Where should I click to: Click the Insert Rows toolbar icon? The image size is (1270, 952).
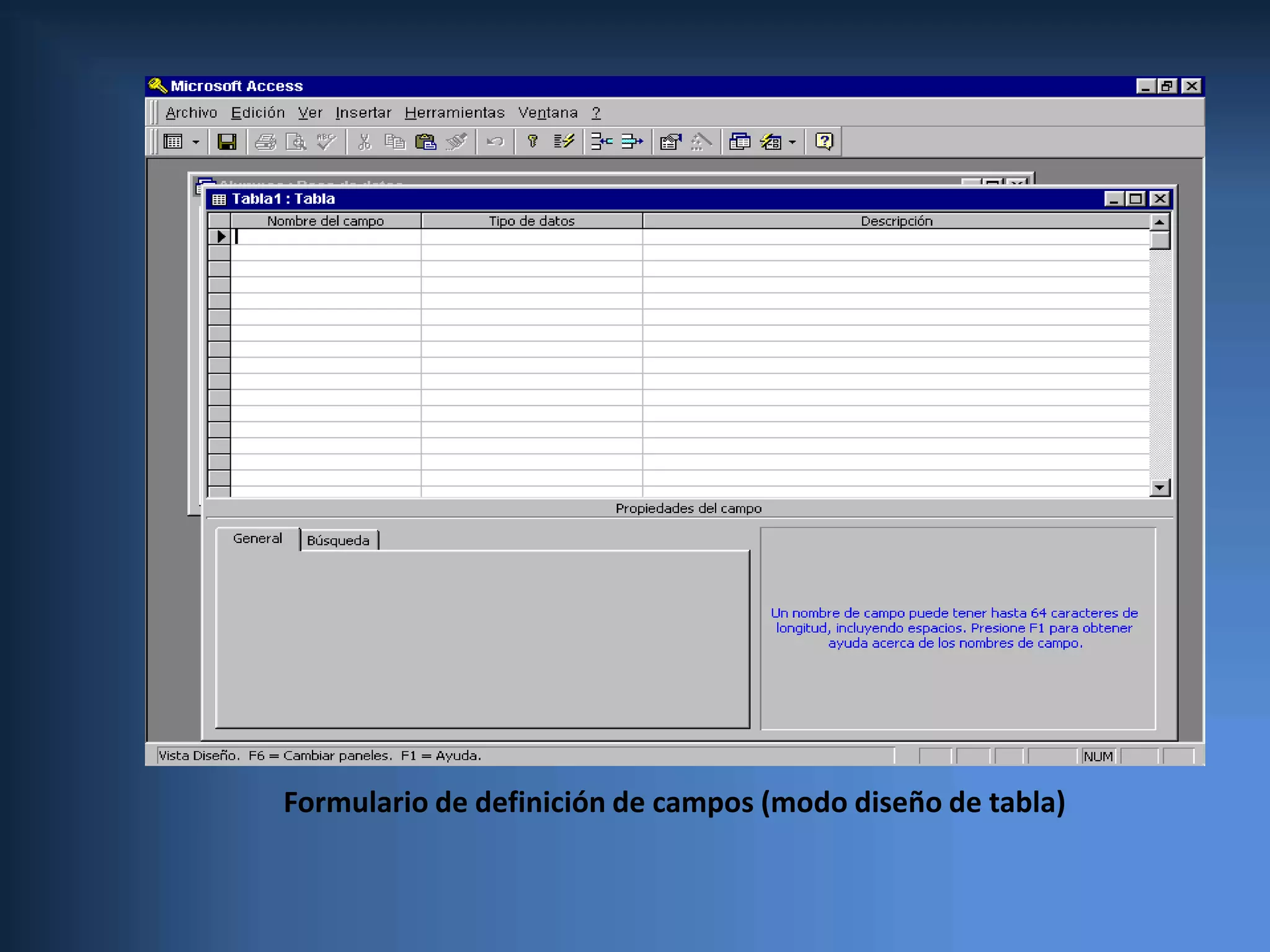click(x=602, y=142)
